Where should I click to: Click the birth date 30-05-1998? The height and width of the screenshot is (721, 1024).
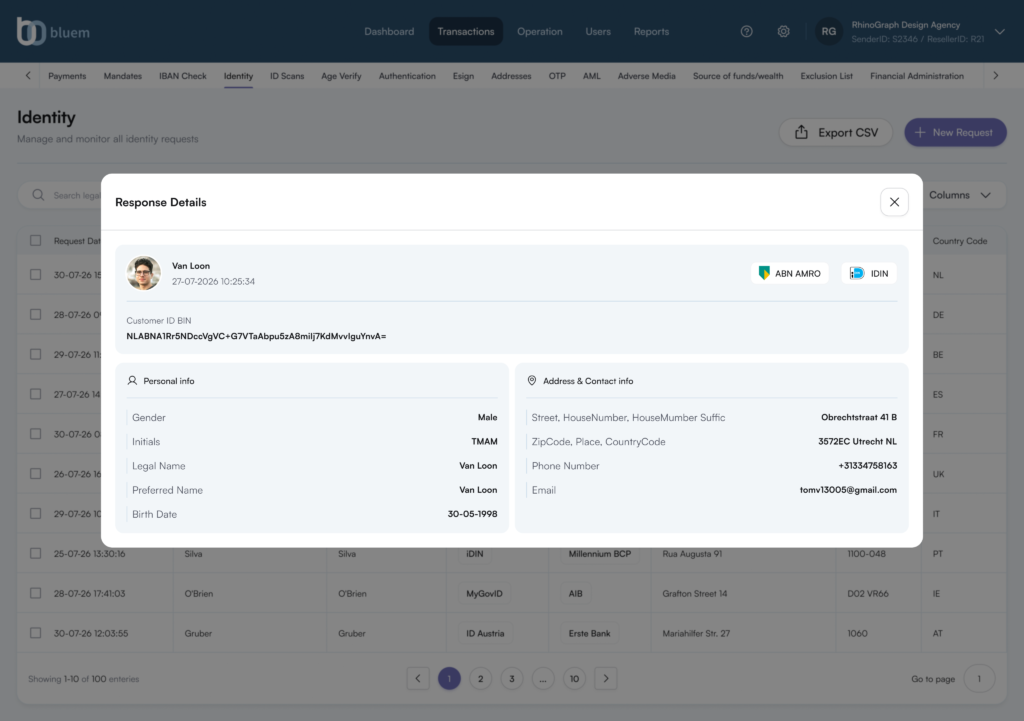tap(472, 514)
